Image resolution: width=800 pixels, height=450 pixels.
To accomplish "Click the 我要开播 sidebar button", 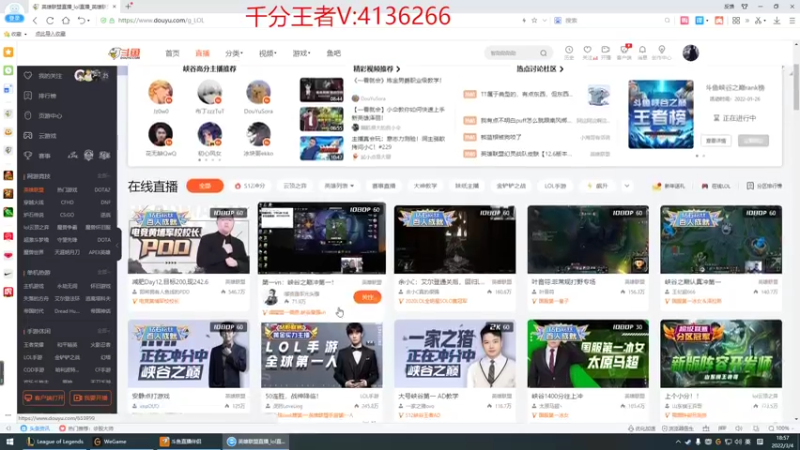I will click(90, 397).
